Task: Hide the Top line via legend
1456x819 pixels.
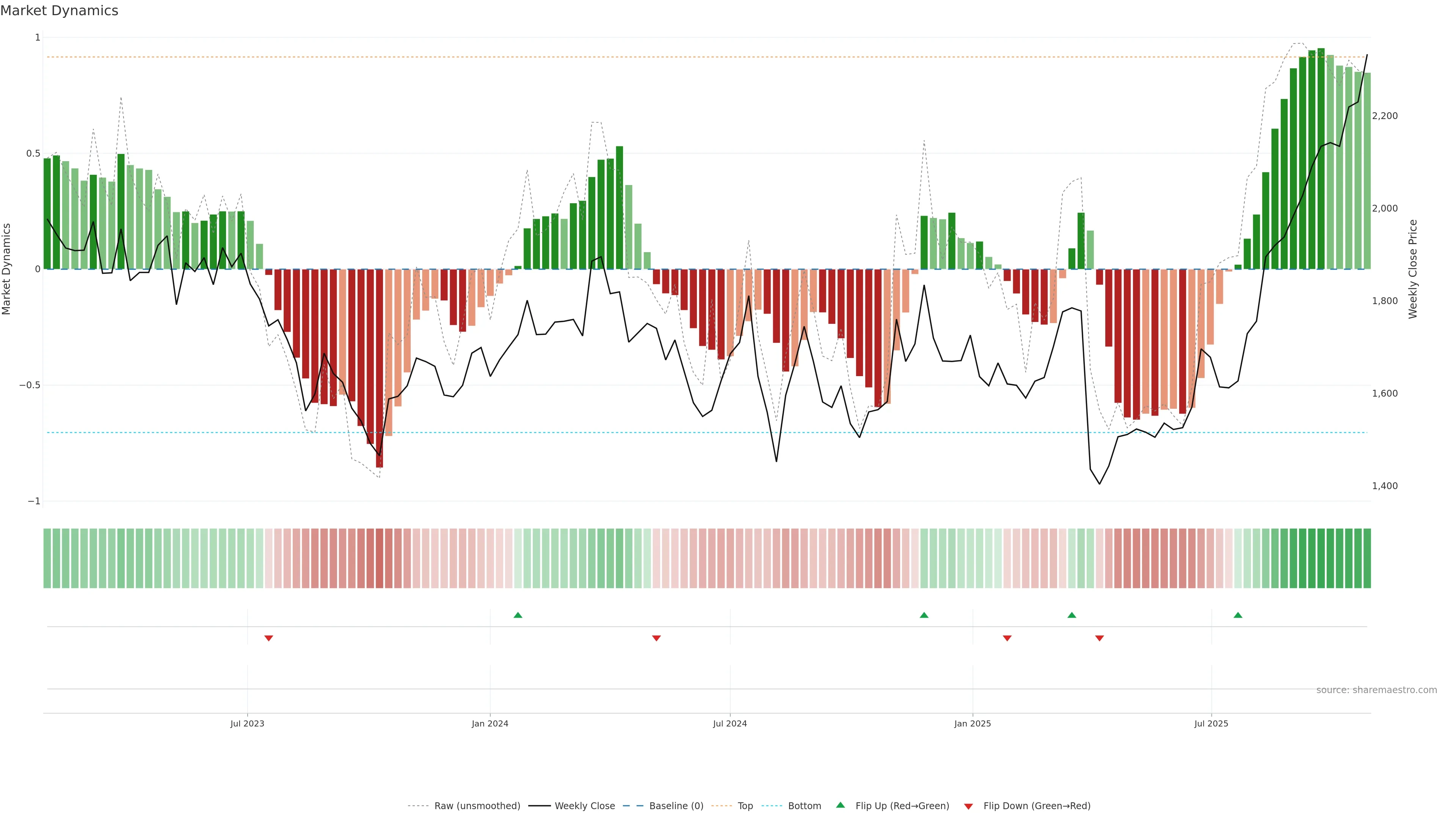Action: [745, 805]
